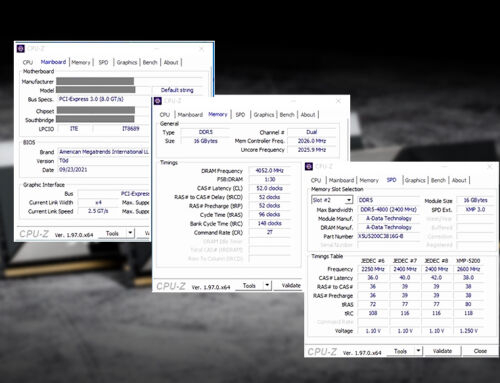Open Graphics tab in Mainboard window

point(127,62)
